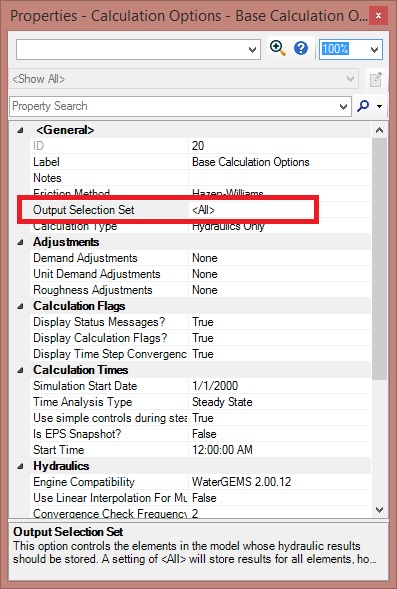The width and height of the screenshot is (397, 589).
Task: Click True value for Use simple controls
Action: 203,418
